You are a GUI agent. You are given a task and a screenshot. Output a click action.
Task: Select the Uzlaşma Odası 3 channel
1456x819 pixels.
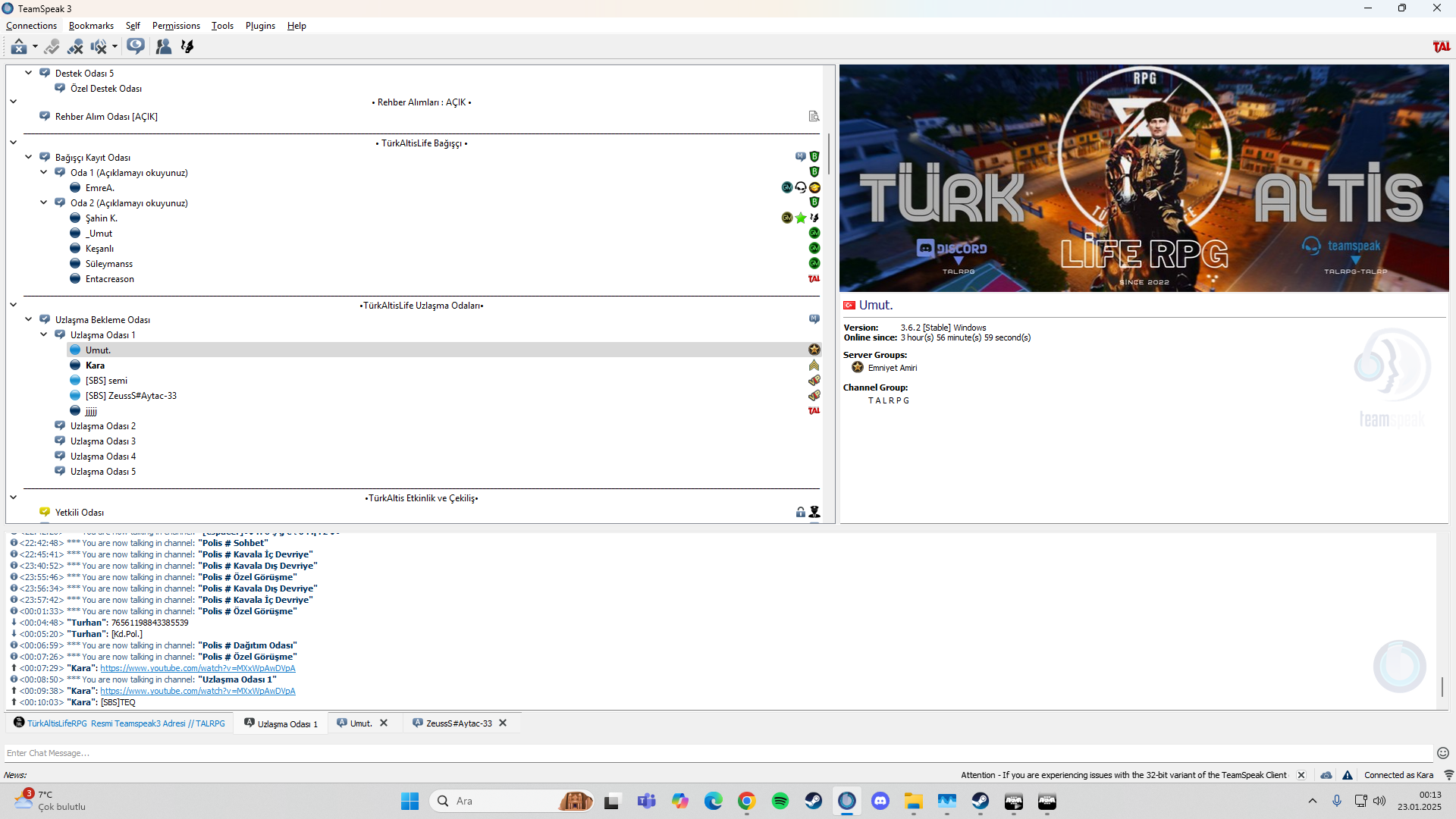coord(103,441)
